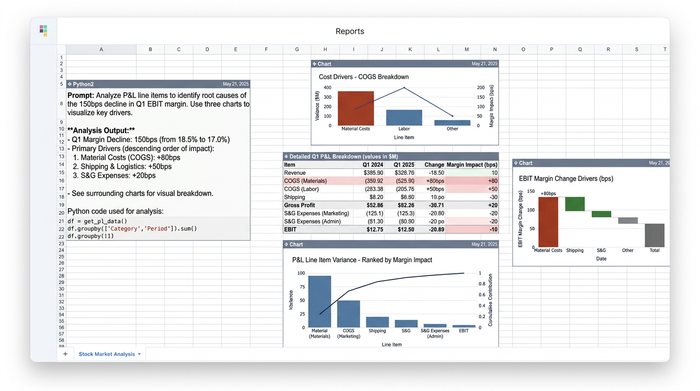Click the tallest bar in Variance Pareto chart
The image size is (700, 391).
(x=320, y=301)
